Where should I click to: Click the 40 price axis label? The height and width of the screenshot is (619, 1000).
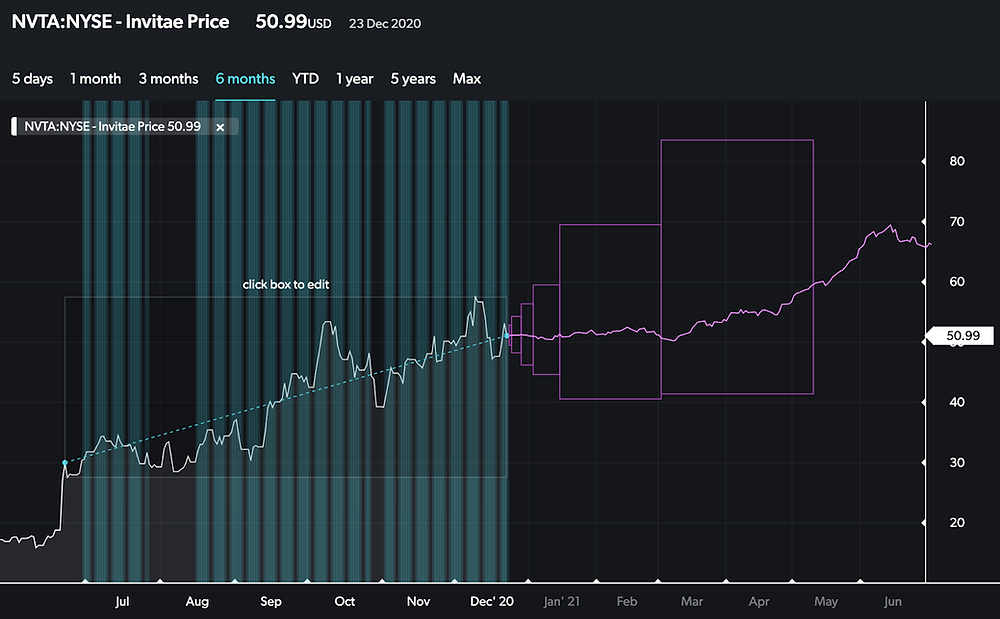(957, 402)
